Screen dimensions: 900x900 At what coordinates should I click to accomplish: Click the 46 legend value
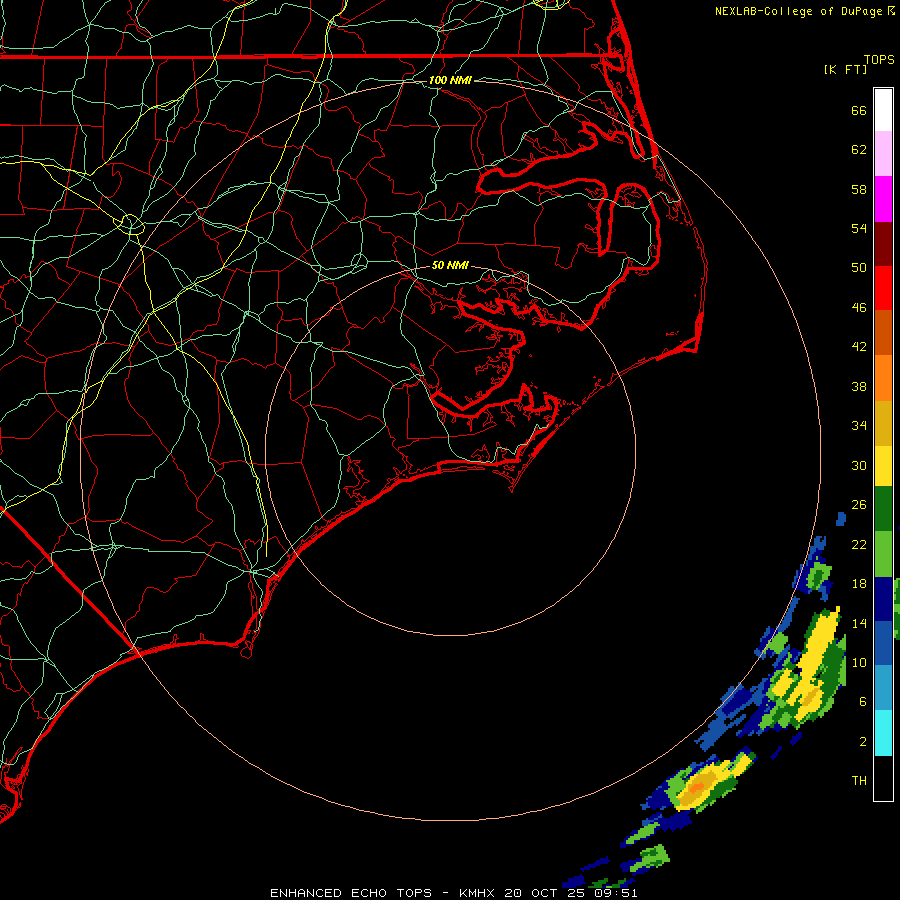pyautogui.click(x=859, y=308)
